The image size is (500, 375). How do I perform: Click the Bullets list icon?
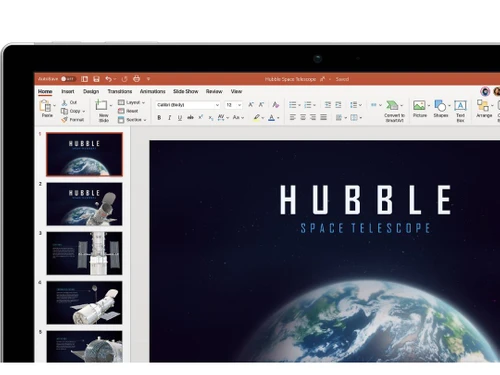click(x=293, y=105)
